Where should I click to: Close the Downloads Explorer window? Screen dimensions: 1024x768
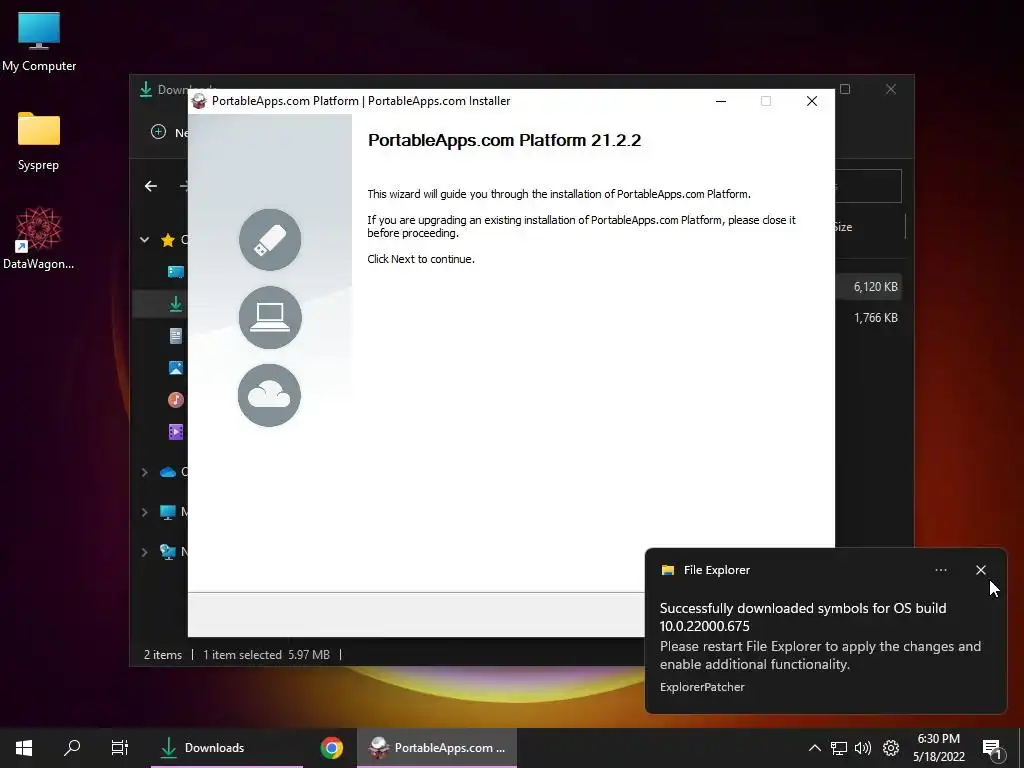pos(891,89)
